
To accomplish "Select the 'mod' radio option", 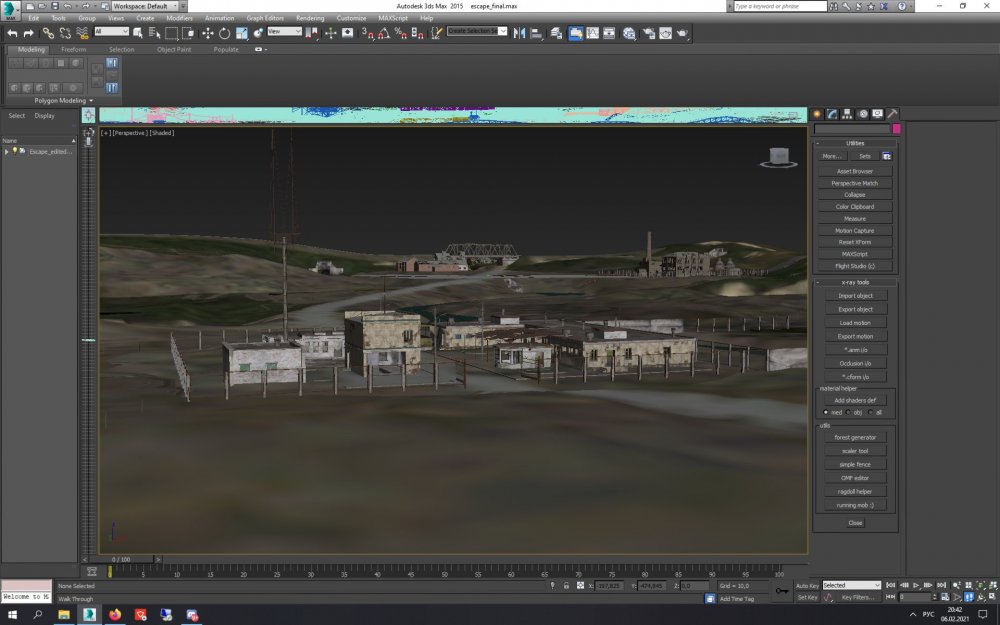I will pyautogui.click(x=827, y=412).
